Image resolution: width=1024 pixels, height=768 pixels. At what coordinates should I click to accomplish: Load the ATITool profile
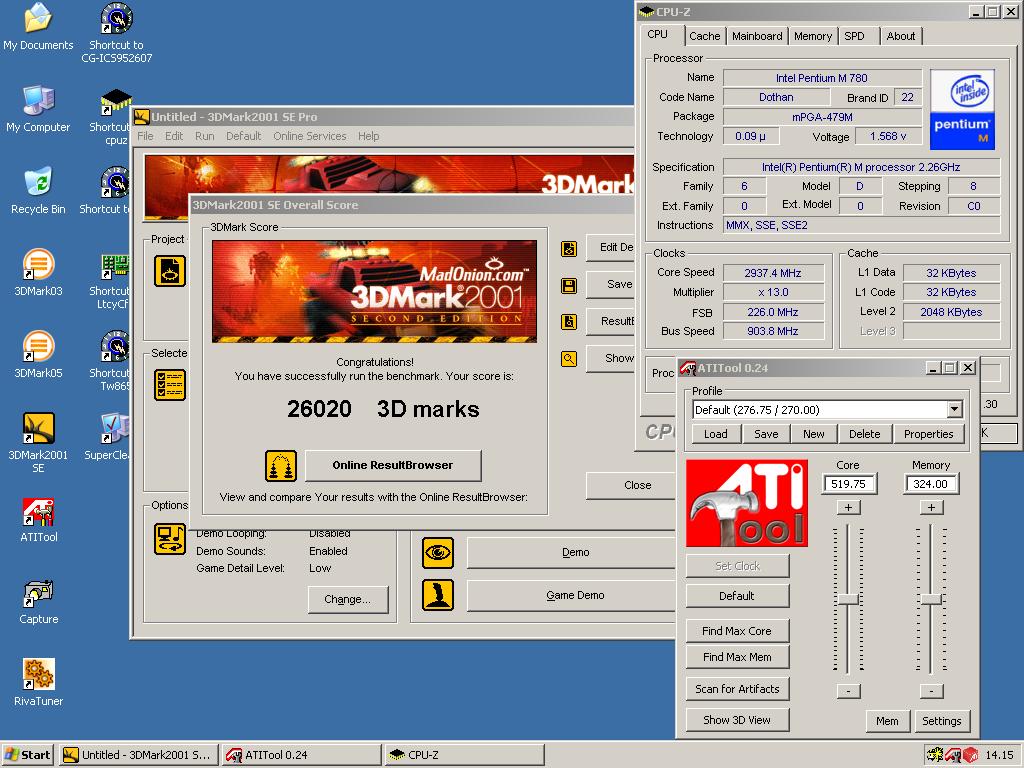tap(715, 434)
